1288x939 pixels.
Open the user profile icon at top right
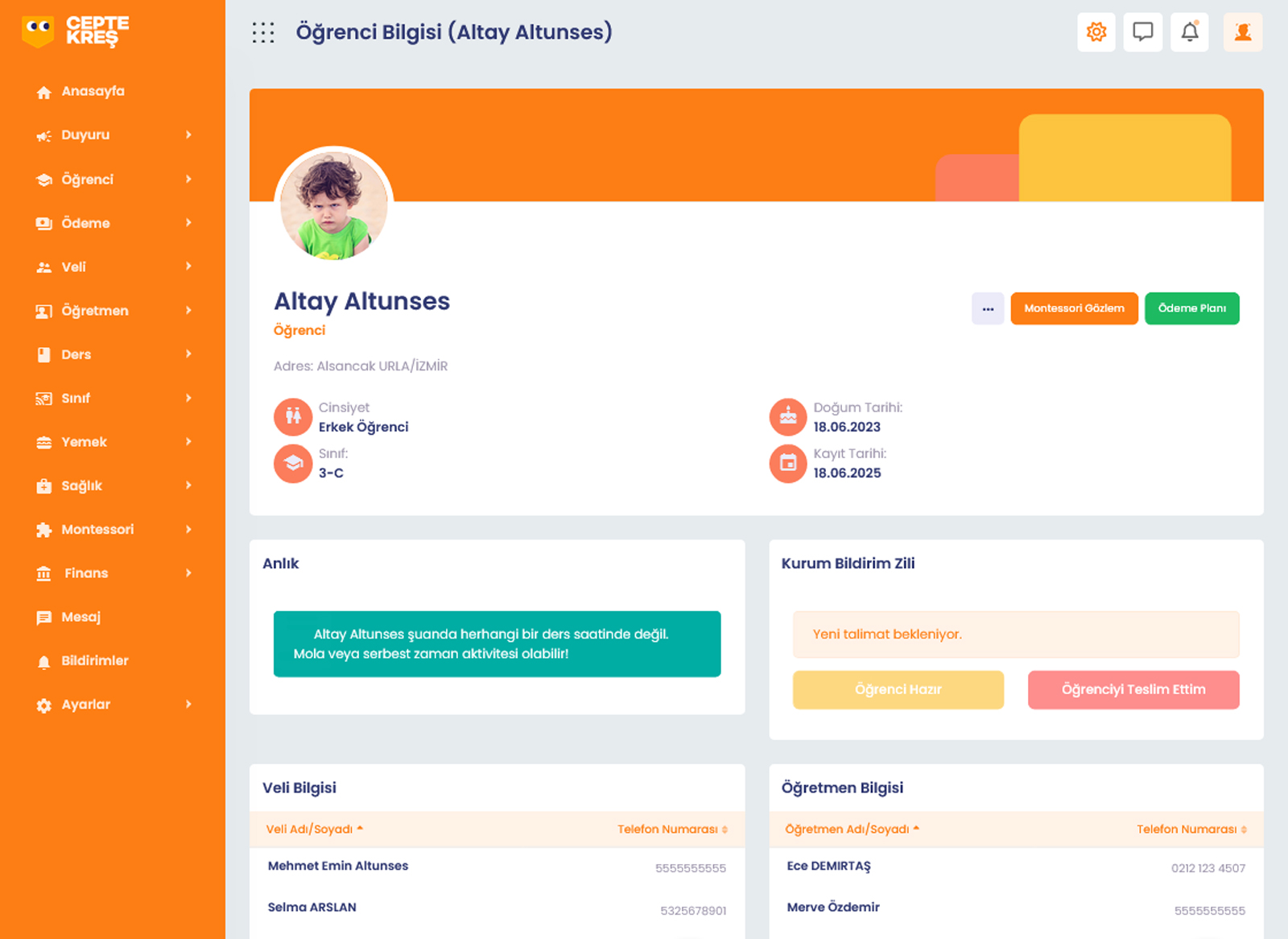(1242, 32)
